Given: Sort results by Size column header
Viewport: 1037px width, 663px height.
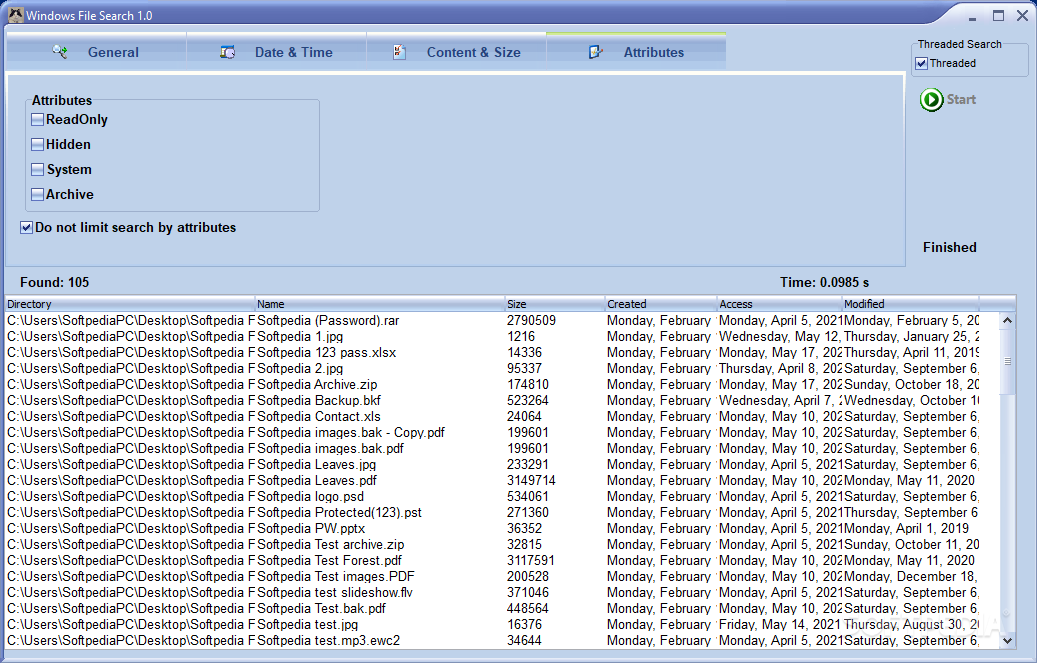Looking at the screenshot, I should tap(556, 304).
